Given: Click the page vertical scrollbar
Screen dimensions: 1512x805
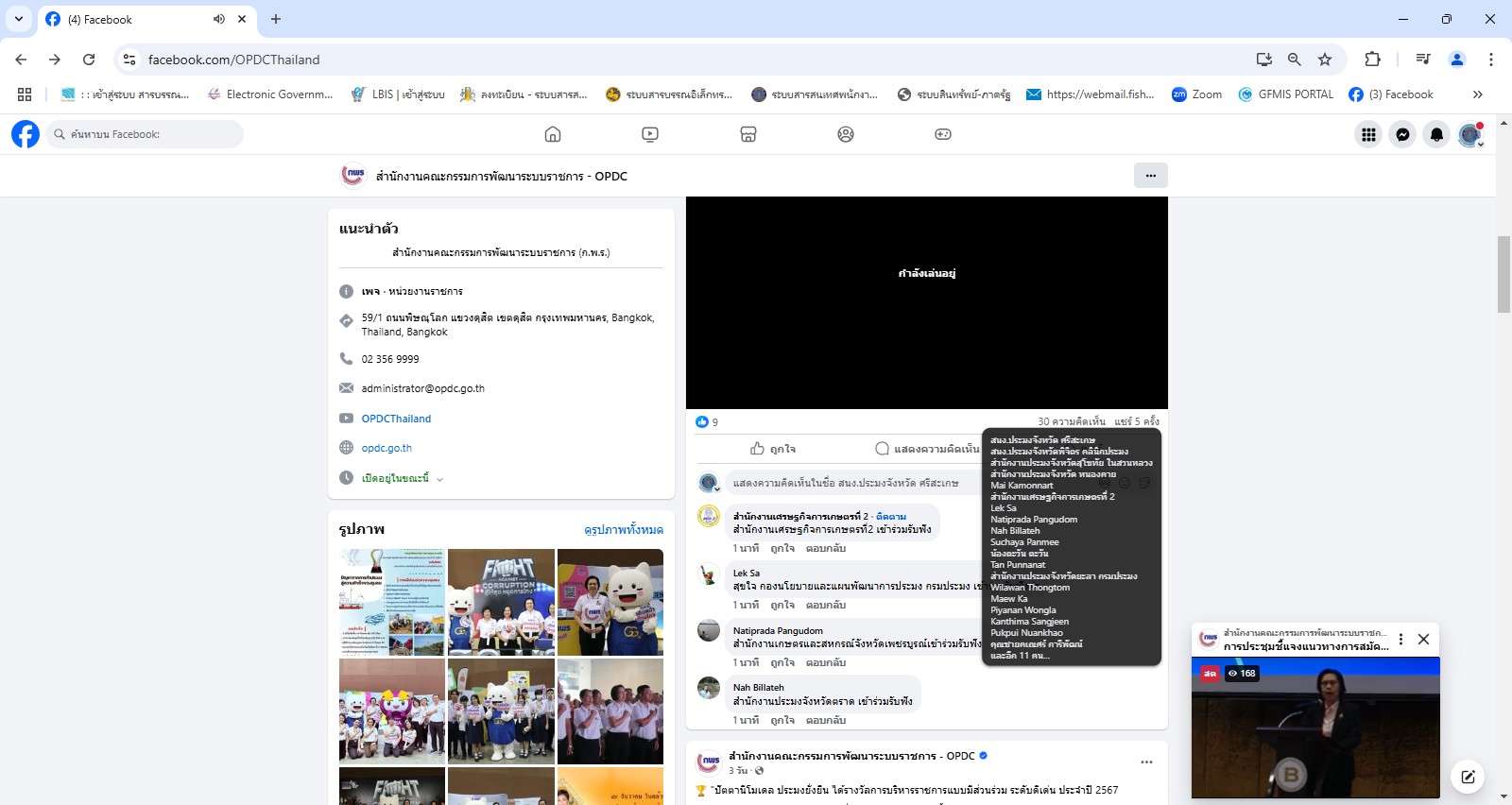Looking at the screenshot, I should tap(1503, 274).
